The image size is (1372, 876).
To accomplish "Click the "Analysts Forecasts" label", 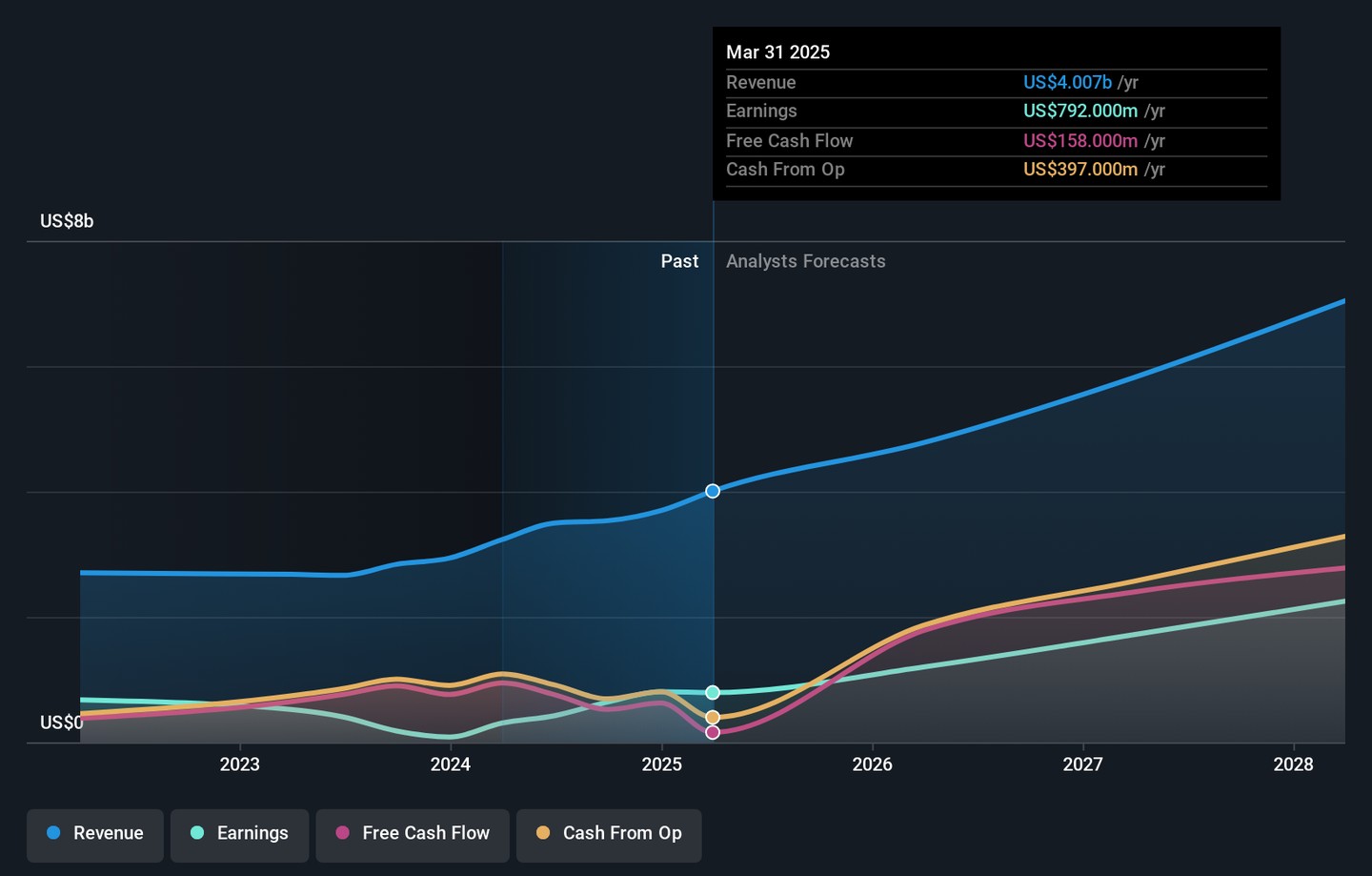I will 805,261.
